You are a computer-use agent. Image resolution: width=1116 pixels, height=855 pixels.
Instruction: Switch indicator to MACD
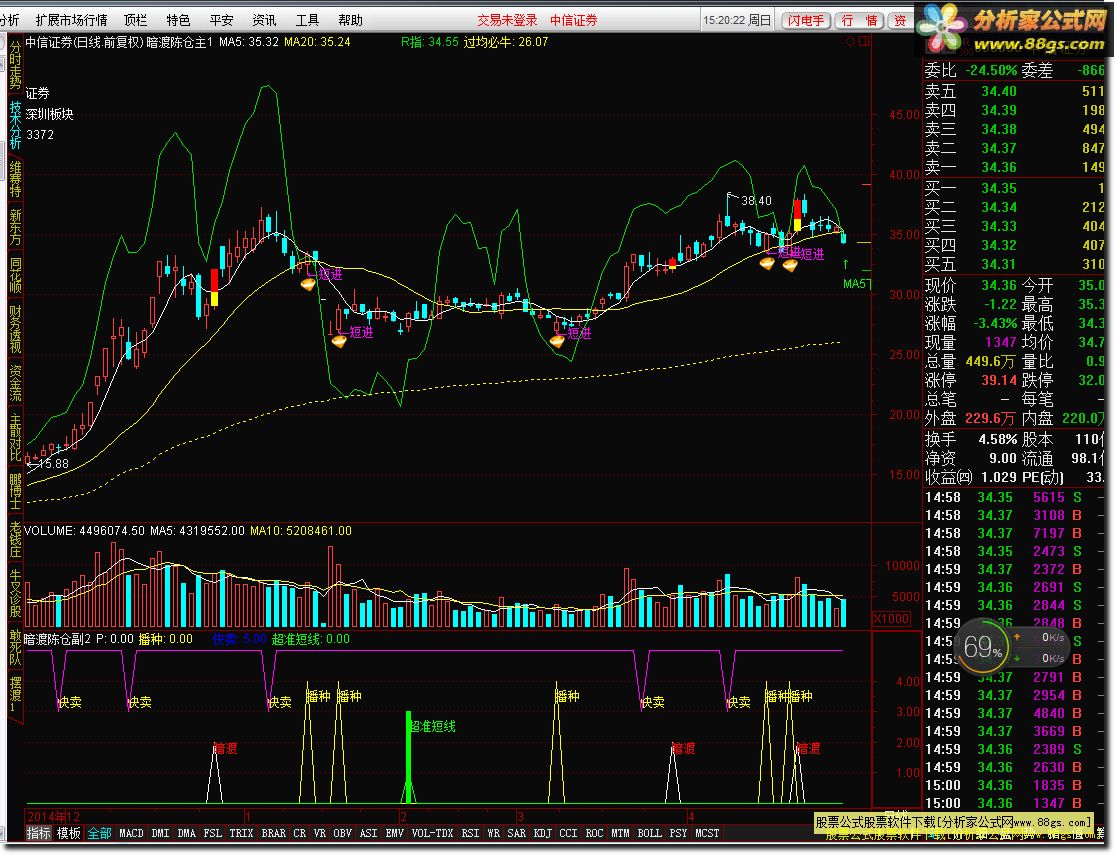coord(131,833)
